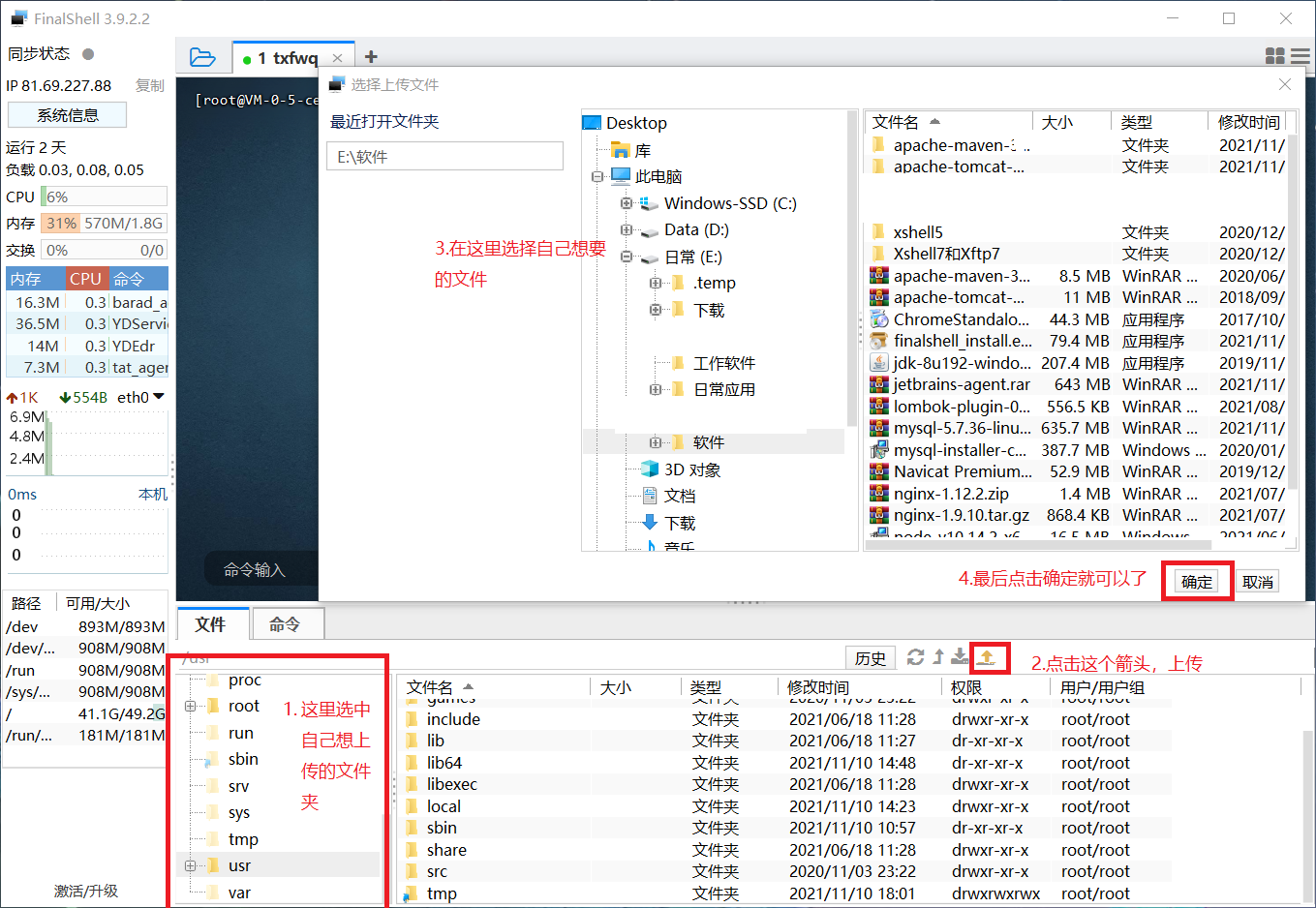Click the E:\软件 recent folder field

[x=445, y=157]
